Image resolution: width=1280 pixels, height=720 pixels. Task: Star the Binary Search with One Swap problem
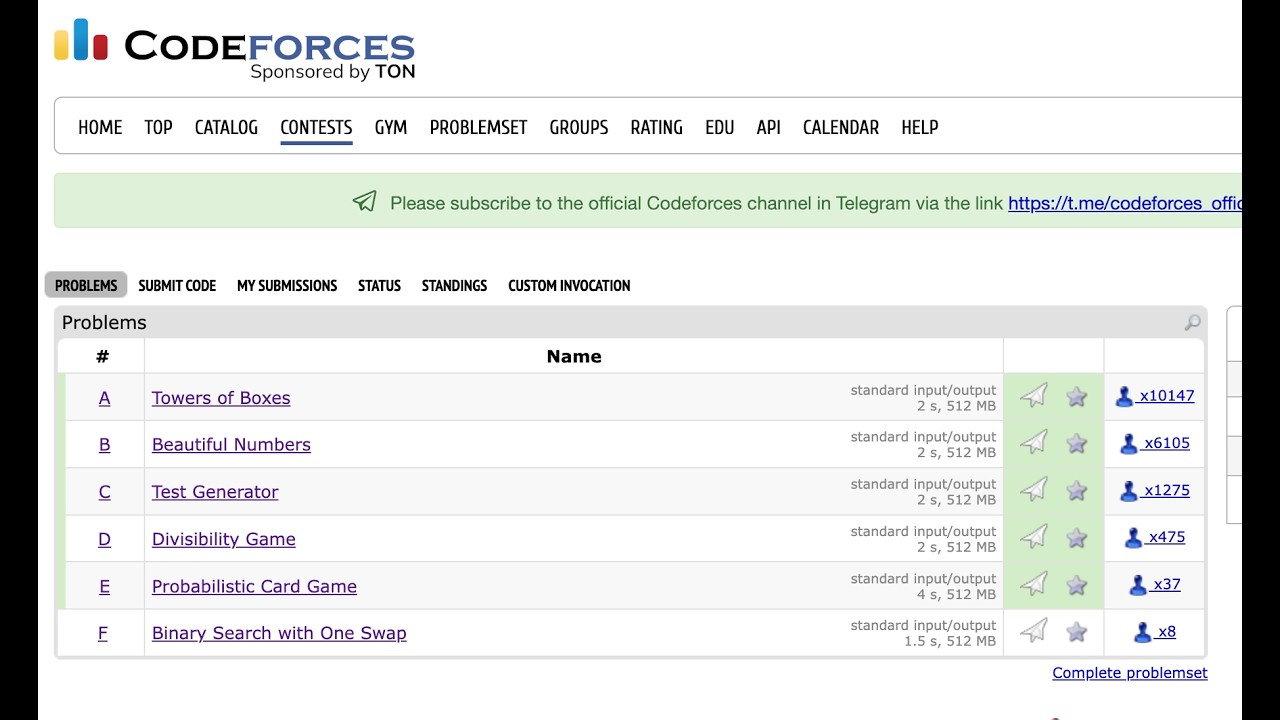coord(1076,632)
